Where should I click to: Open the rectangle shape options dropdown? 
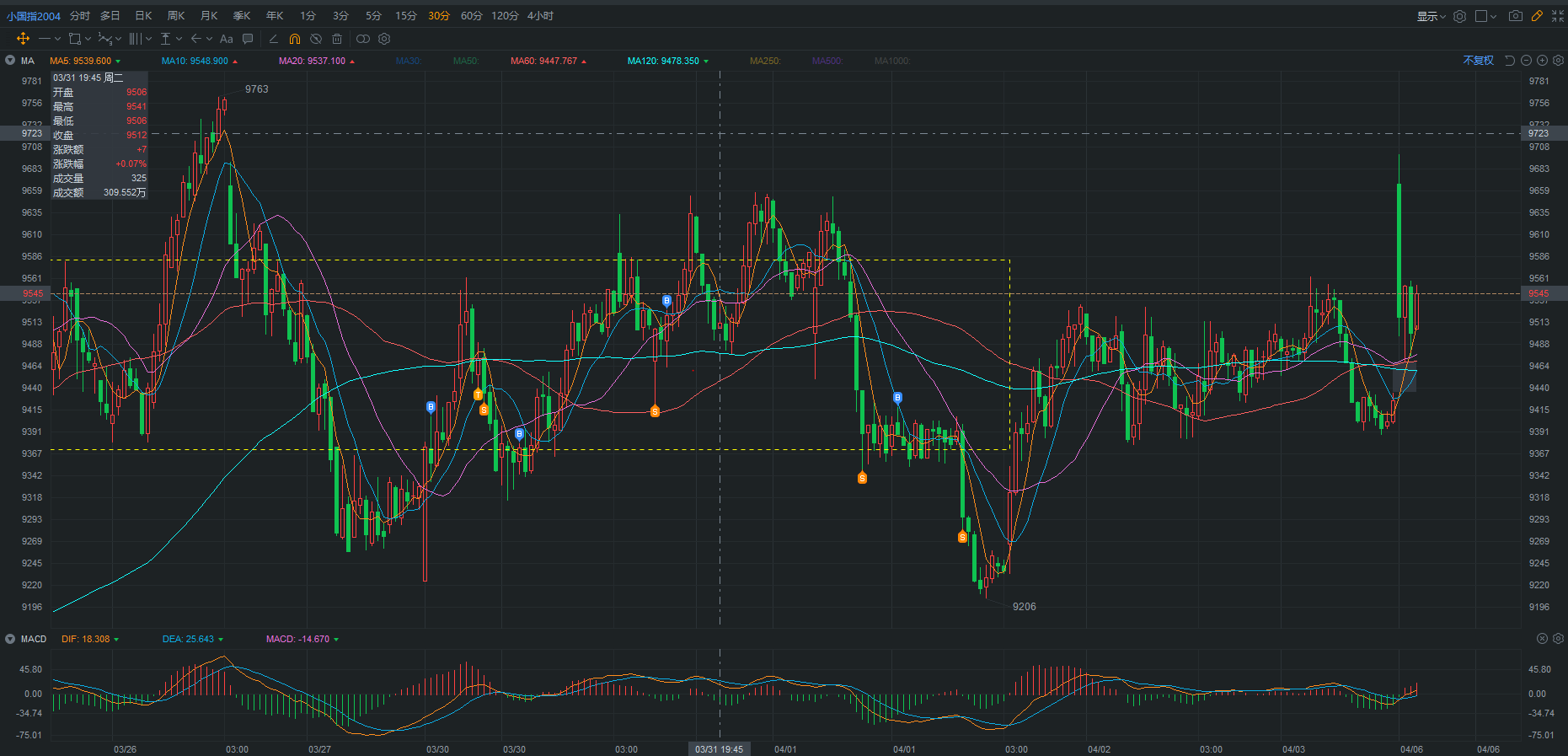(x=88, y=39)
